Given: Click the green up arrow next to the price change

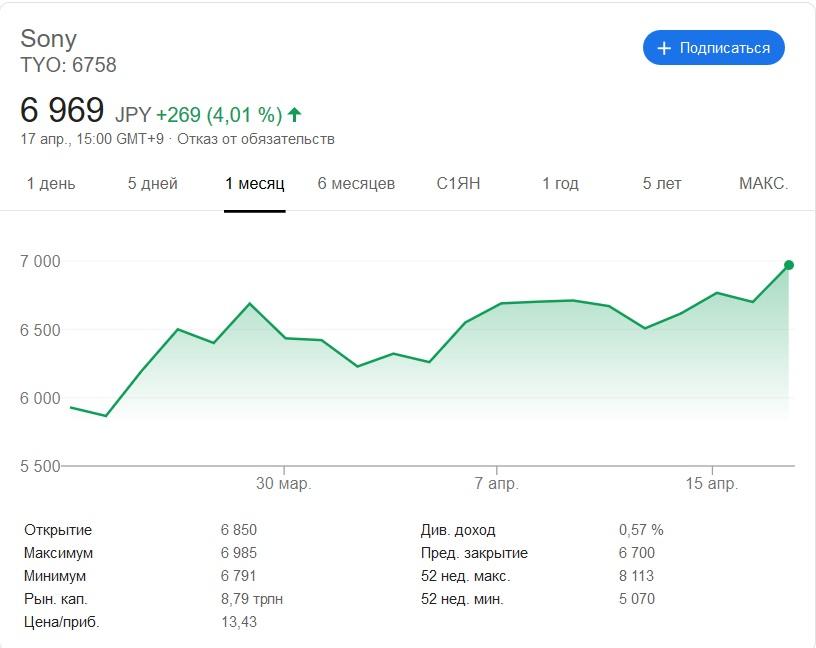Looking at the screenshot, I should (294, 114).
